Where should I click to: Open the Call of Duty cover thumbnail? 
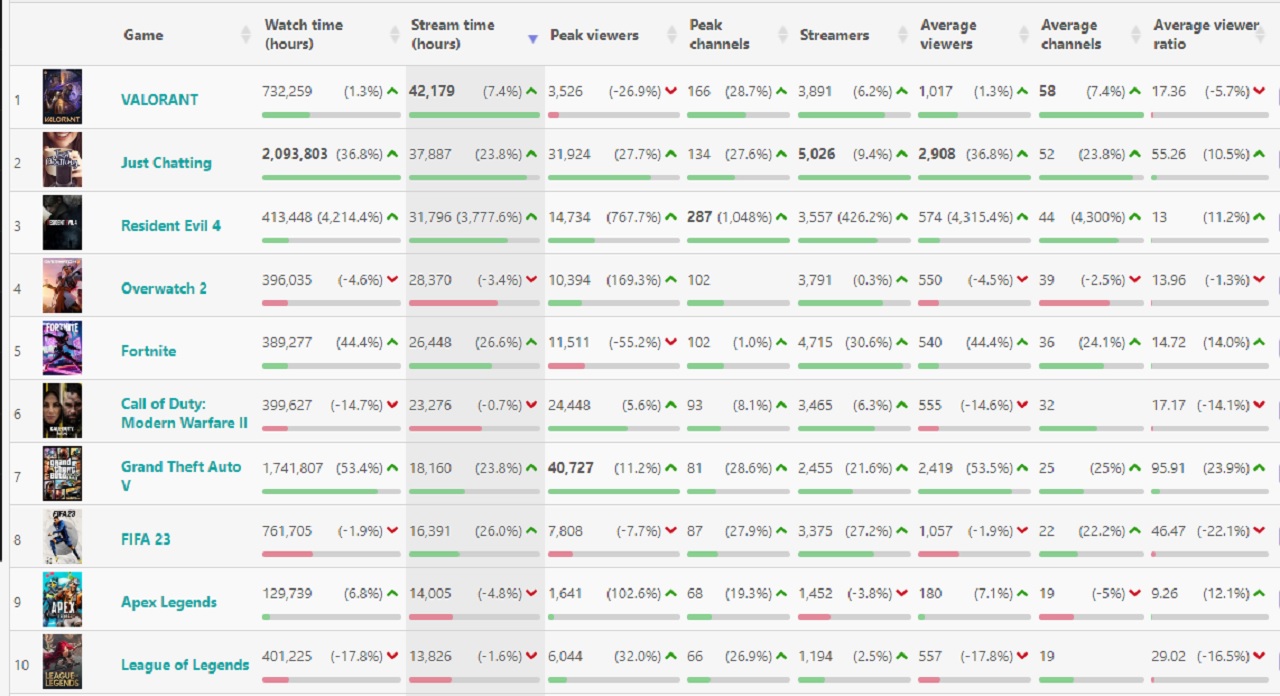click(x=62, y=412)
